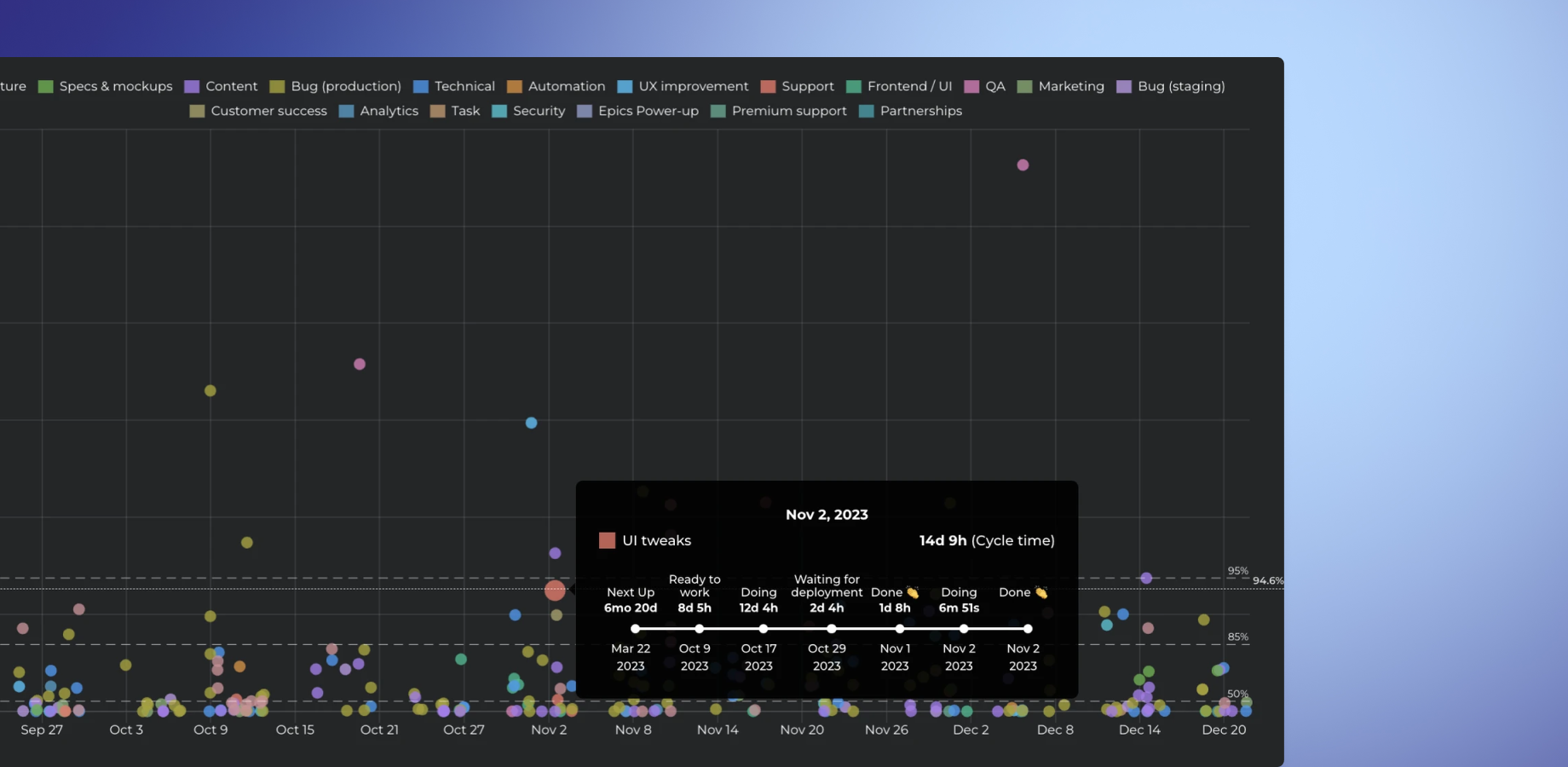Click the Dec 20 axis label
The image size is (1568, 767).
click(1224, 730)
